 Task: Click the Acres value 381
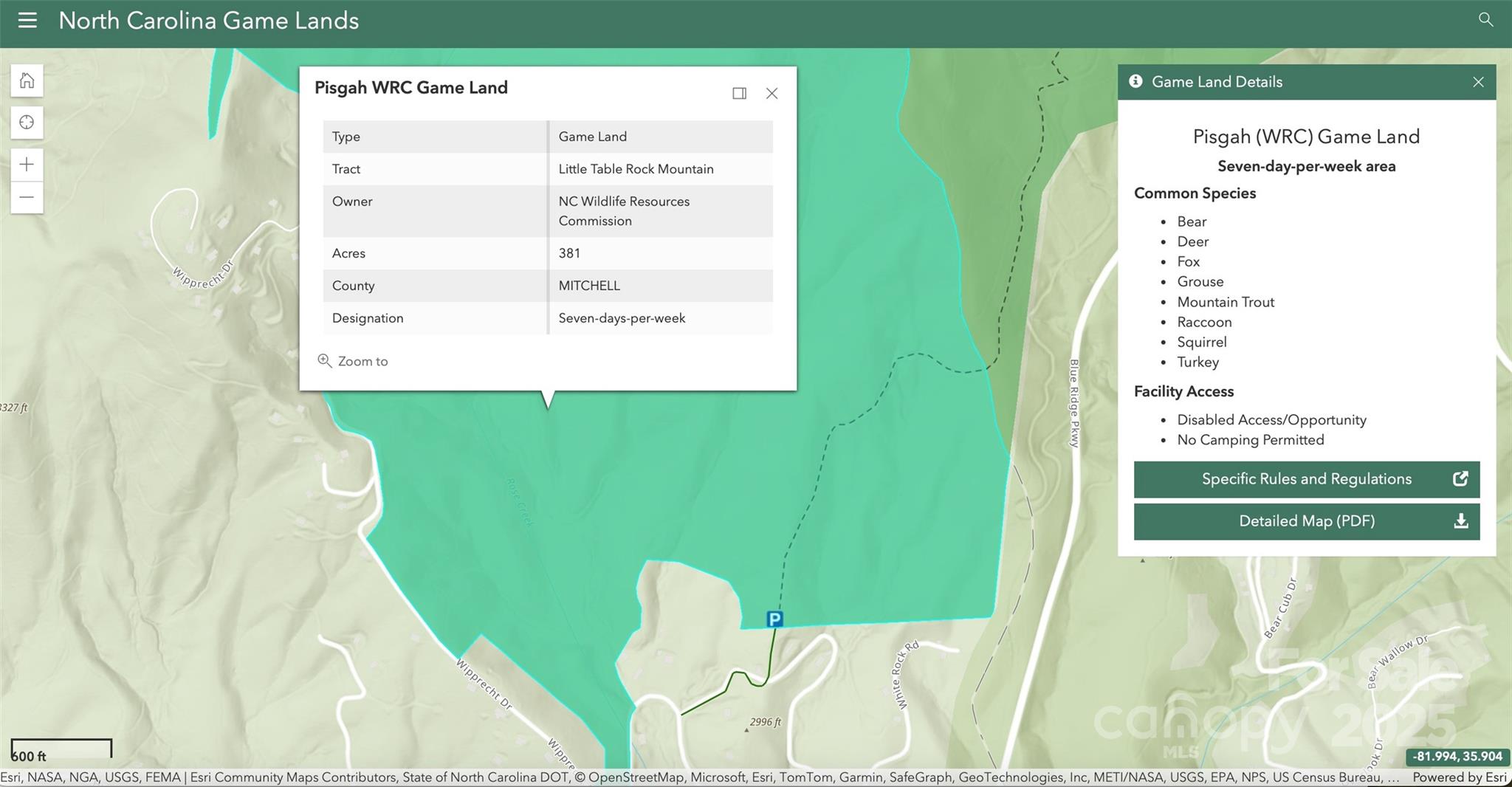pos(569,253)
